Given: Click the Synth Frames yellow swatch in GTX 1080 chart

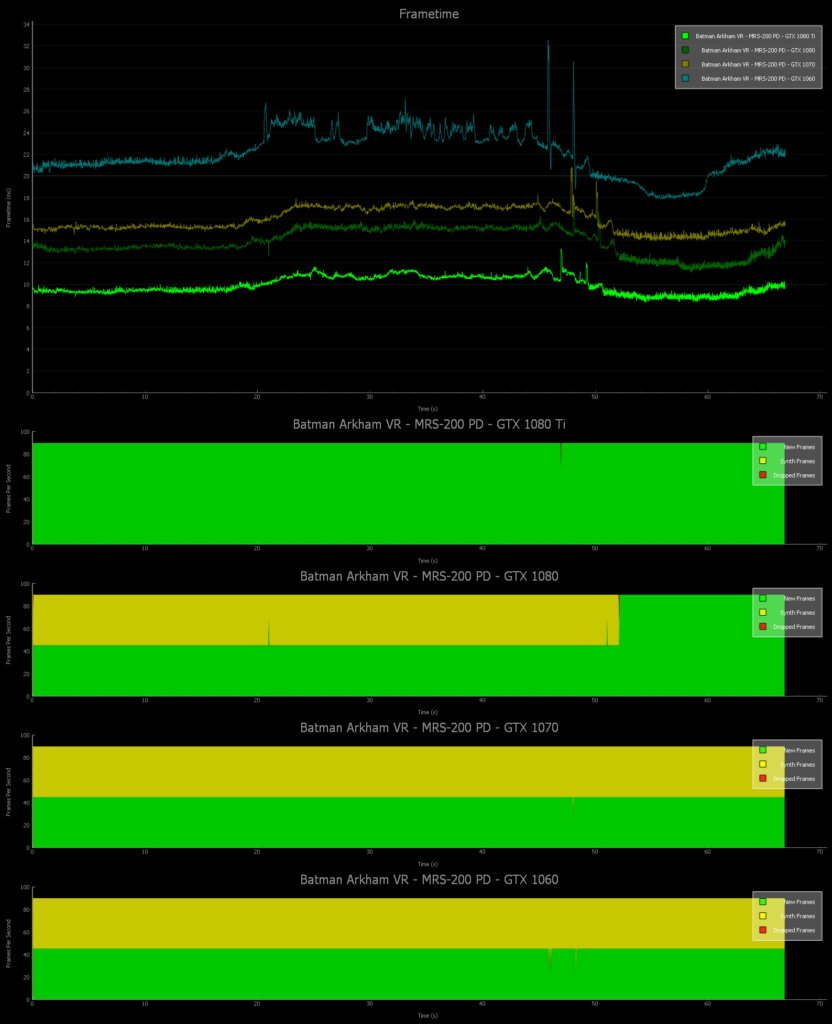Looking at the screenshot, I should (762, 613).
